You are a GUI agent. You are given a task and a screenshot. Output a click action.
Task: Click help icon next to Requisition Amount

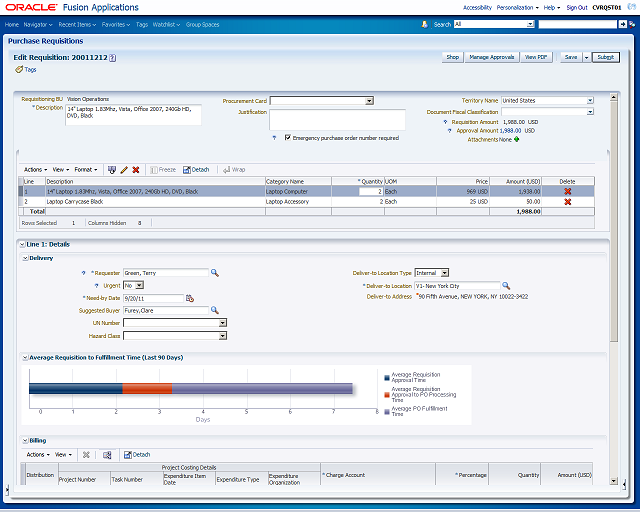click(x=445, y=122)
